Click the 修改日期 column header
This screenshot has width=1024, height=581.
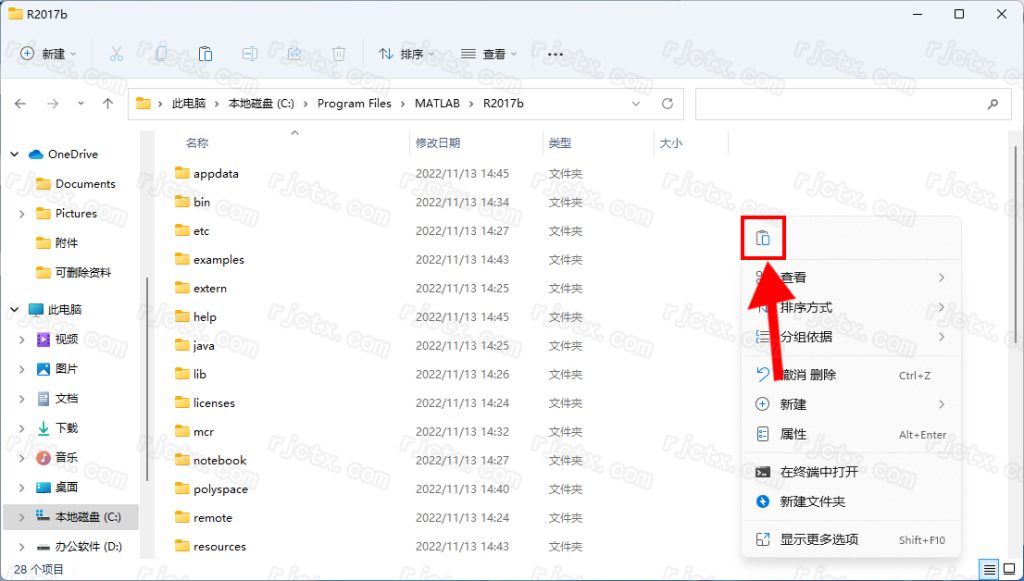438,143
